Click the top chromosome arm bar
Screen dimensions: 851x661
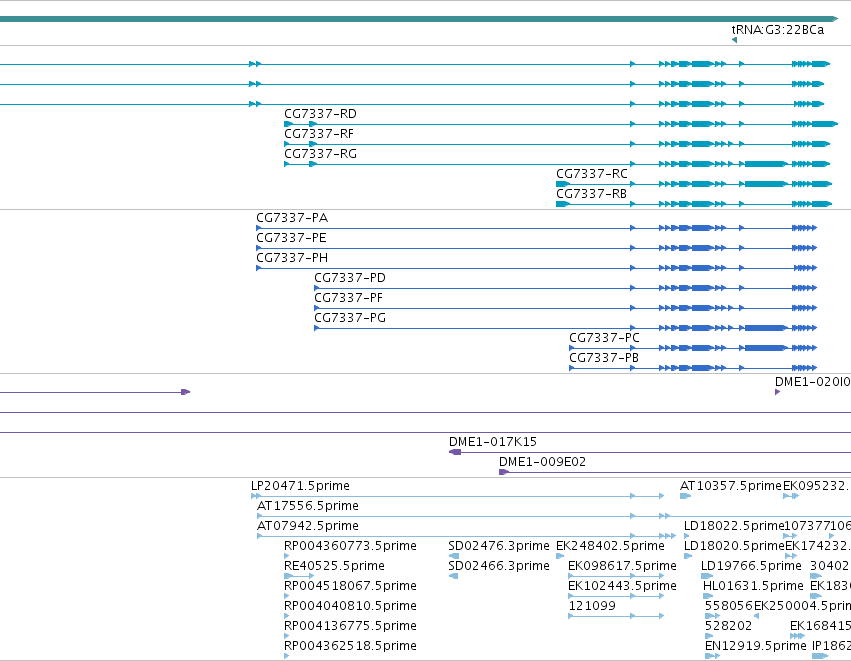tap(419, 19)
